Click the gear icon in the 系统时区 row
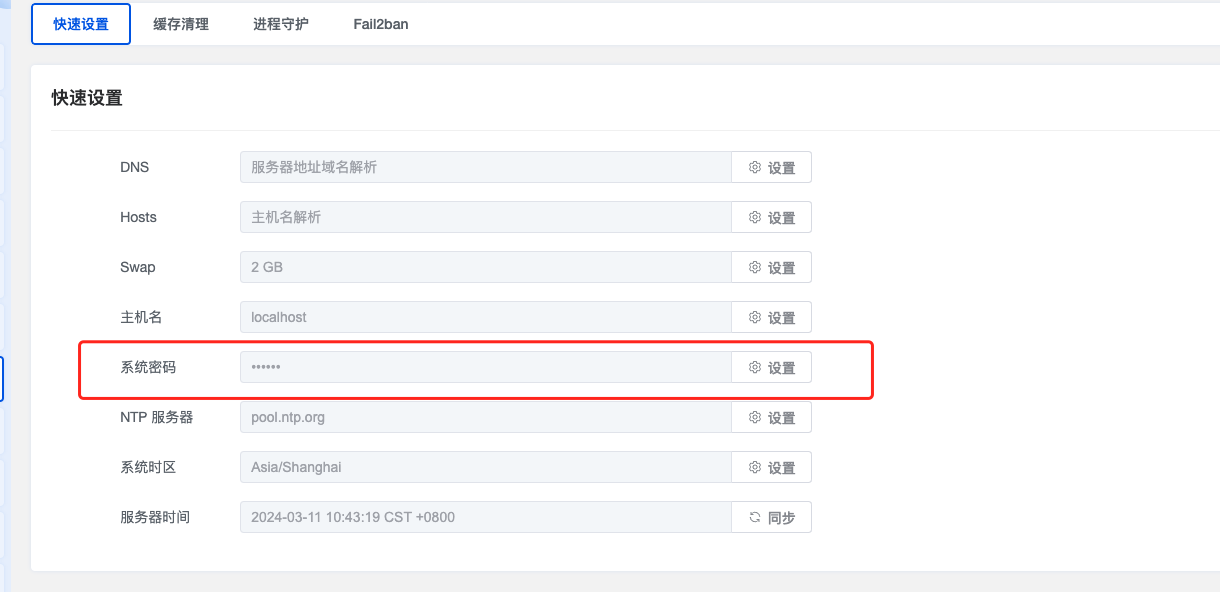Image resolution: width=1220 pixels, height=592 pixels. pyautogui.click(x=755, y=467)
